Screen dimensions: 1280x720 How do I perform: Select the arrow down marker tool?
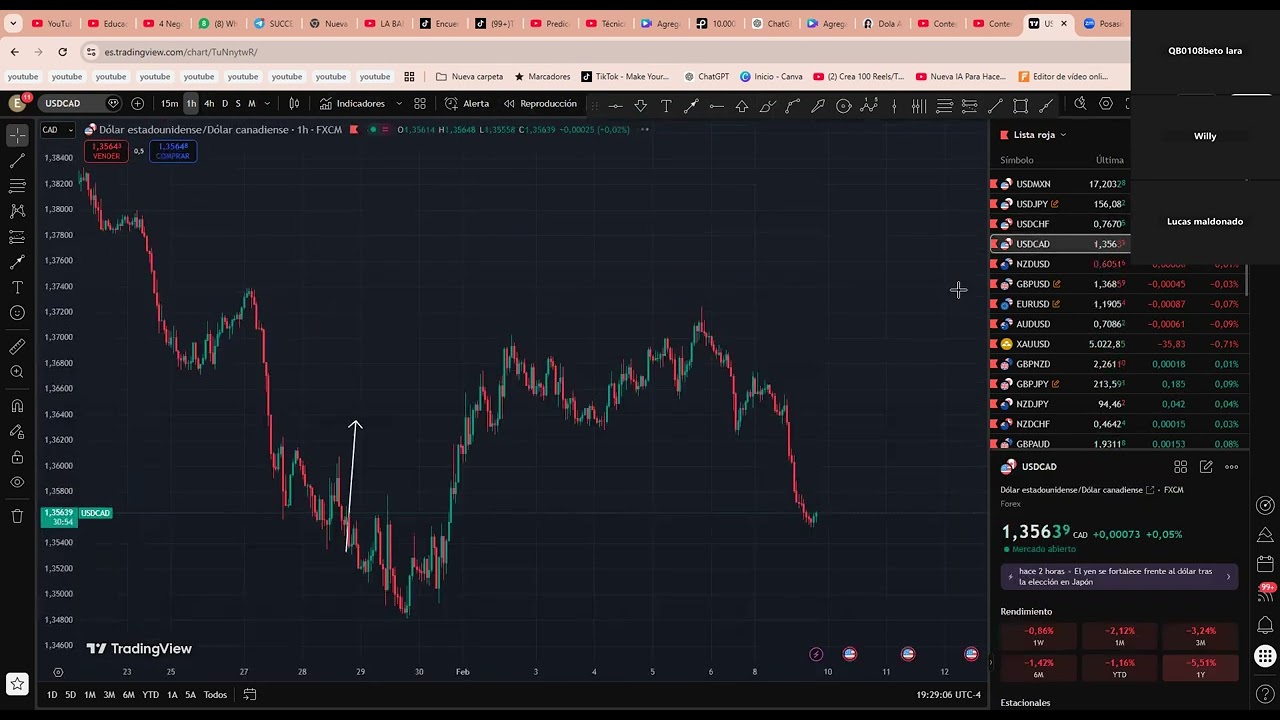[x=641, y=105]
